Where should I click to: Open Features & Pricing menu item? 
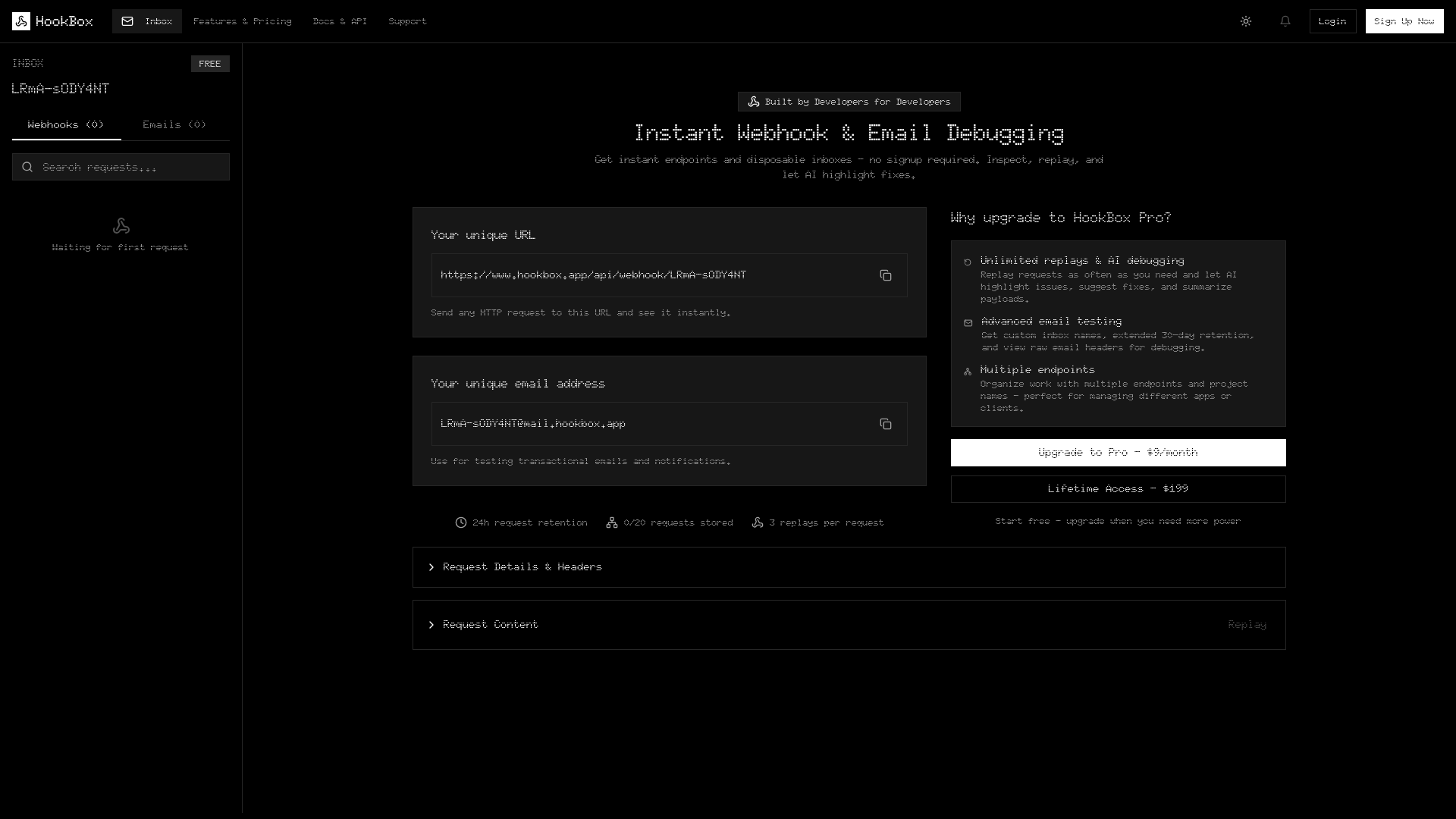click(x=242, y=21)
